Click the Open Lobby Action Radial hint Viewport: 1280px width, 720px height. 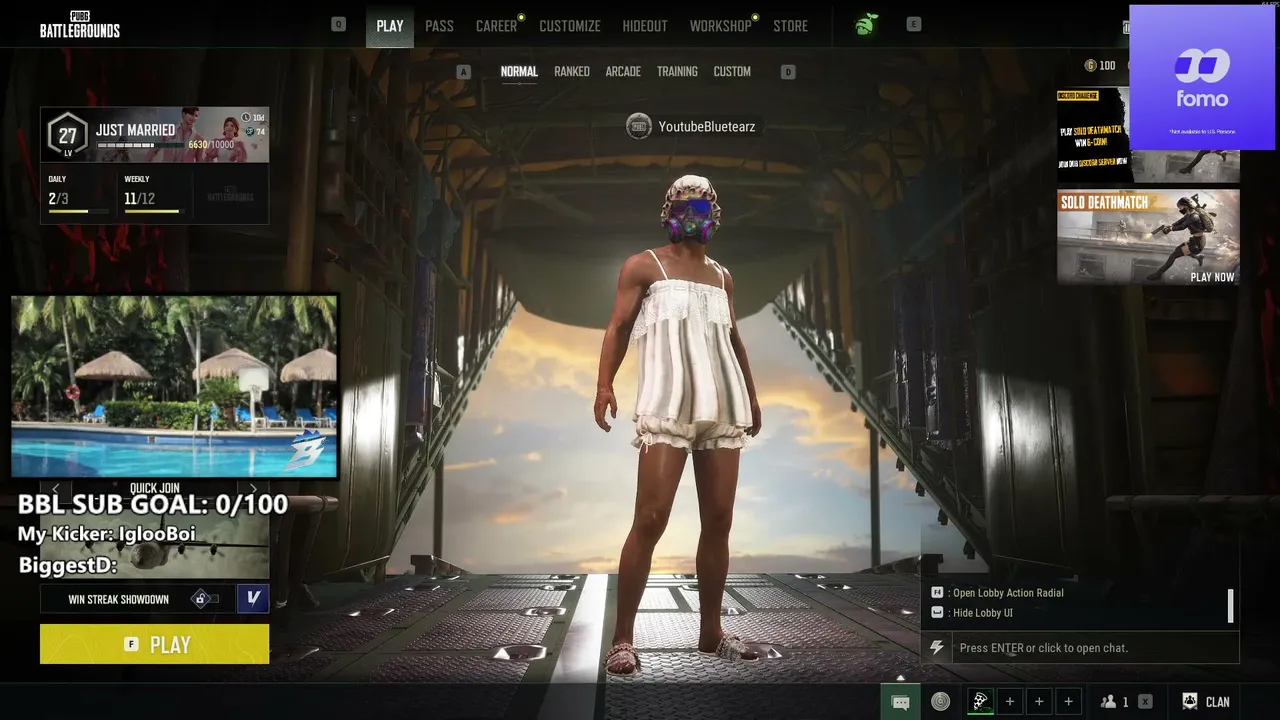(997, 593)
